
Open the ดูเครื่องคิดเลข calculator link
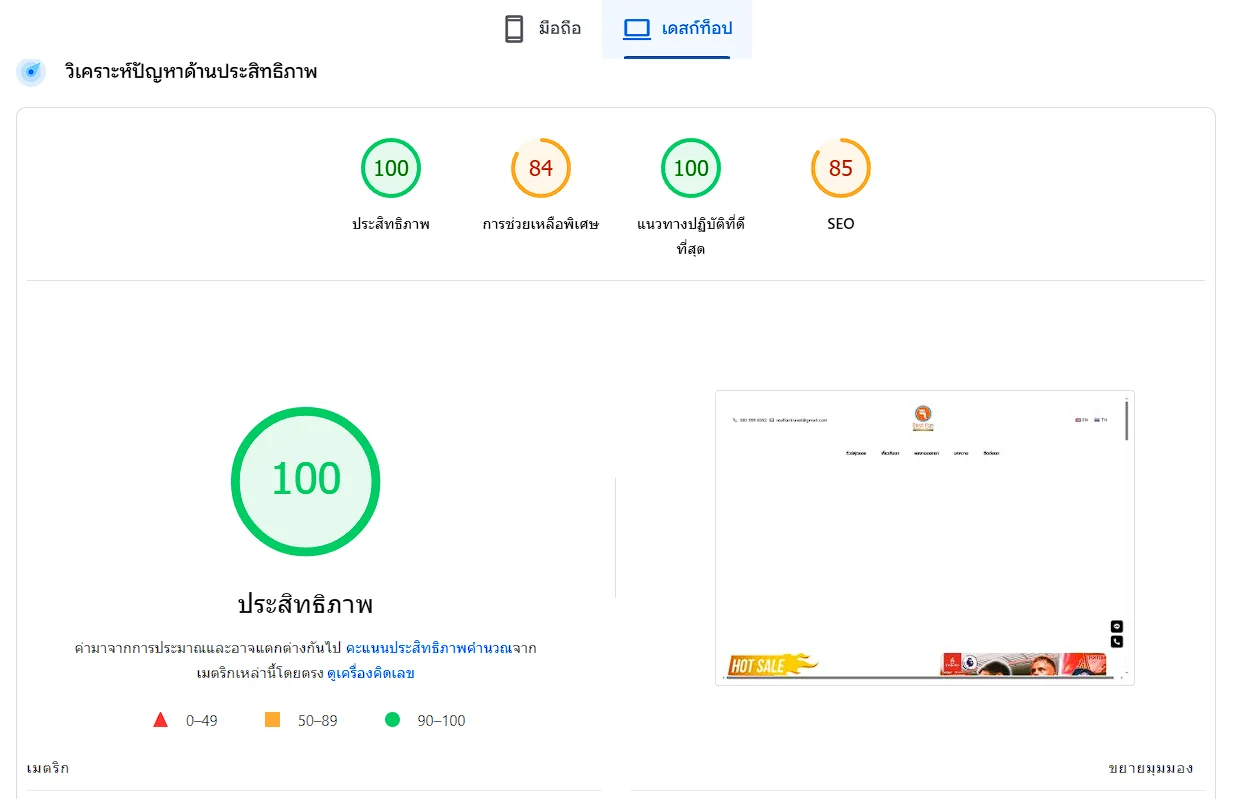370,673
